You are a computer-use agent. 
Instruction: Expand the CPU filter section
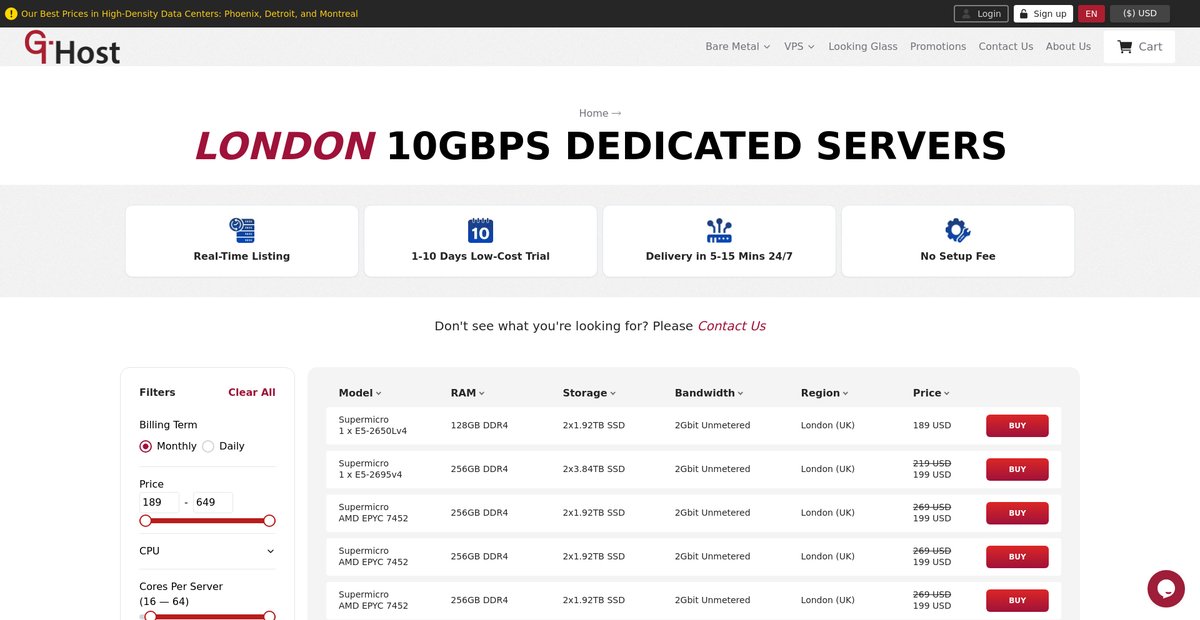coord(207,551)
